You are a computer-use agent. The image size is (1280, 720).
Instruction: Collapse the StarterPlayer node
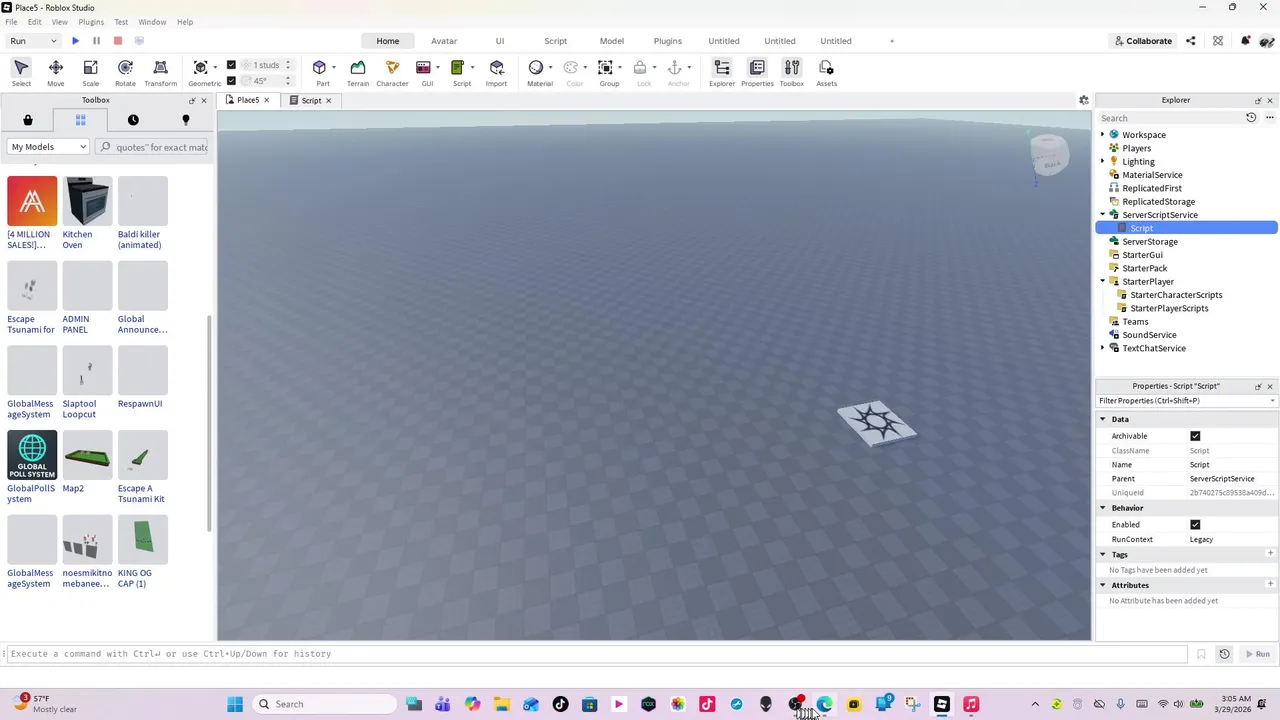click(x=1103, y=282)
